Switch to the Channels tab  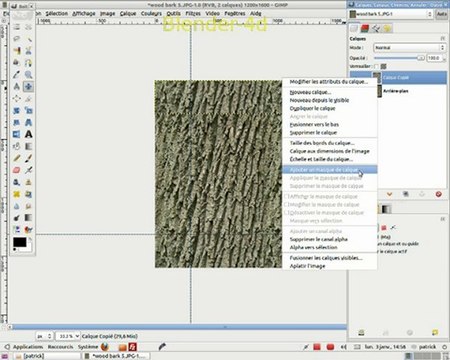(365, 28)
